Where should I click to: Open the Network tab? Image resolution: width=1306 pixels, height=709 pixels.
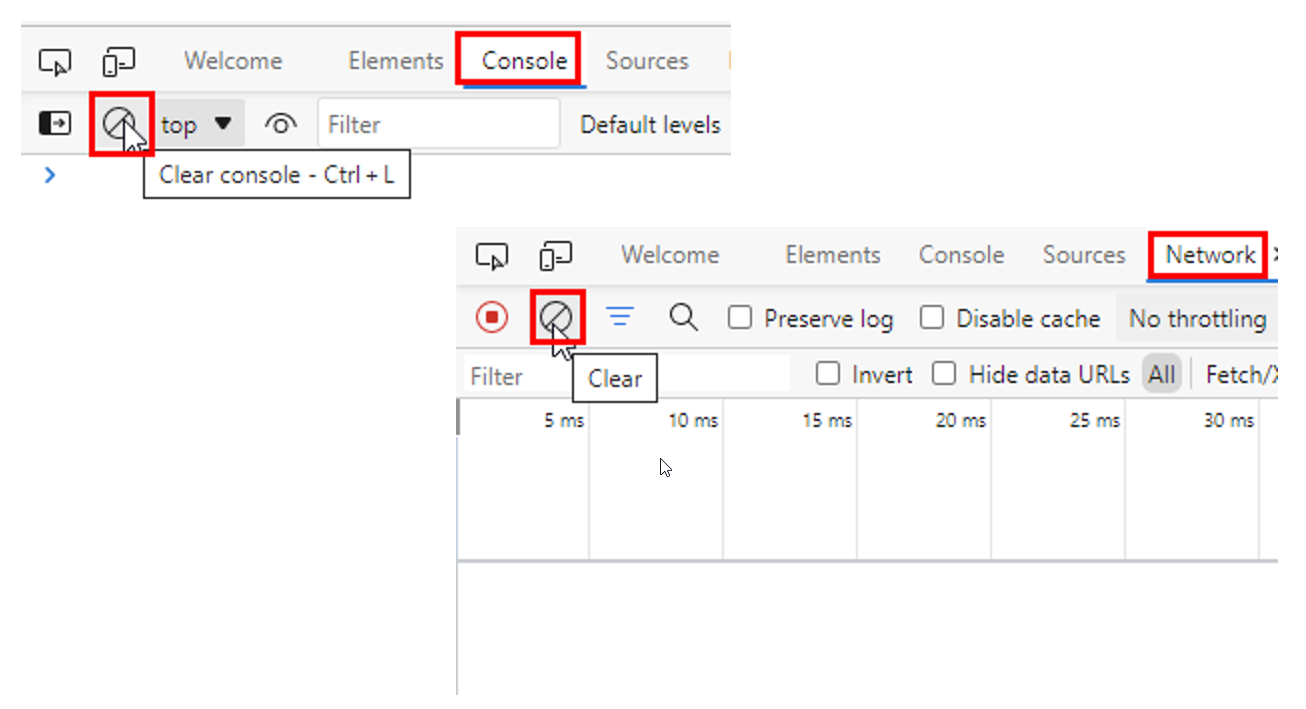coord(1209,255)
